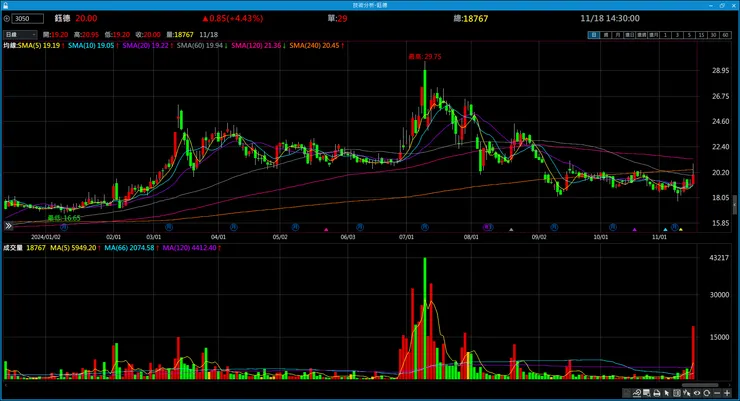Click the plus circle icon beside stock code
This screenshot has width=740, height=401.
(x=6, y=19)
